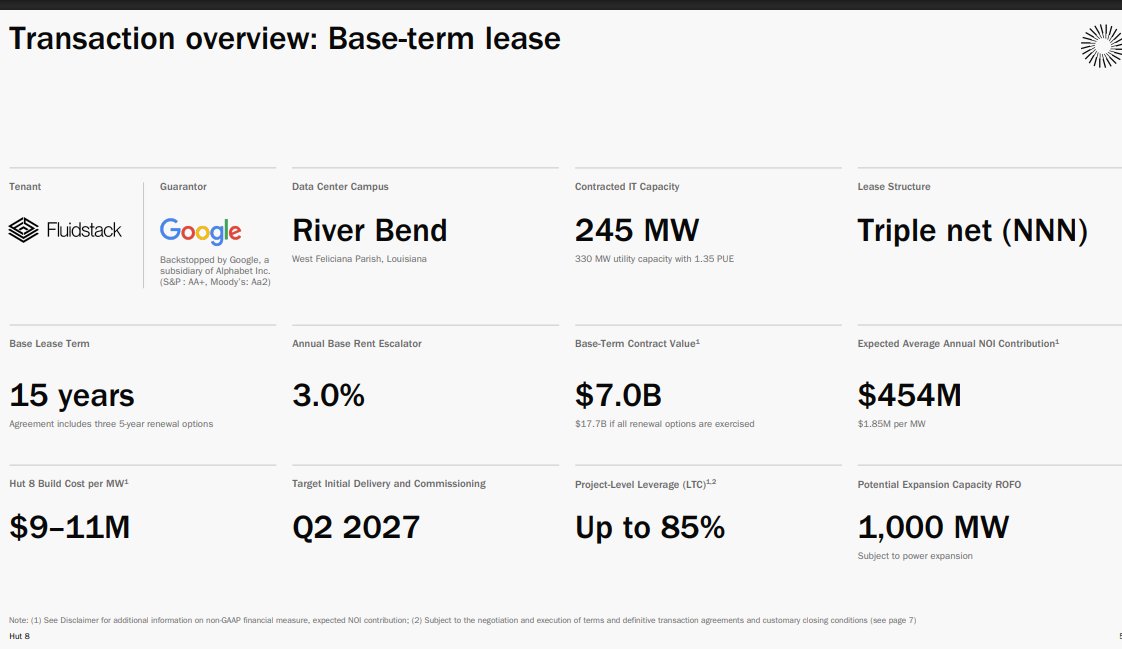Select the 'Data Center Campus' label

tap(340, 187)
